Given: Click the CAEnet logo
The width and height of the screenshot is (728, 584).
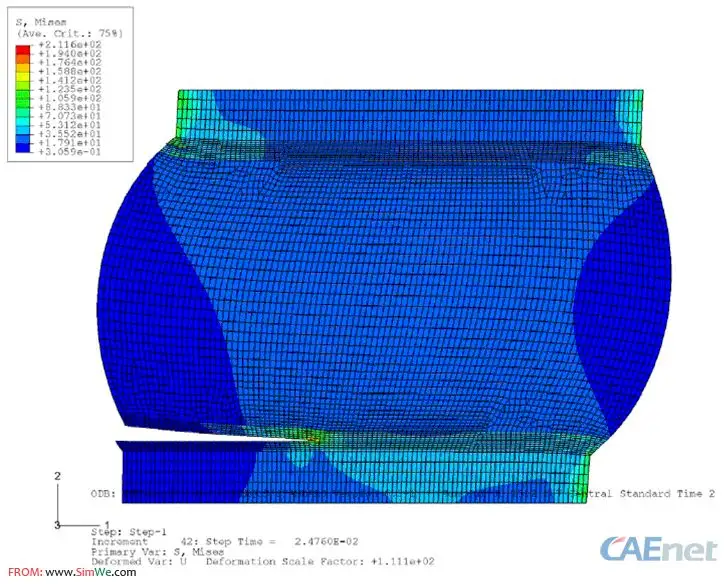Looking at the screenshot, I should (658, 548).
